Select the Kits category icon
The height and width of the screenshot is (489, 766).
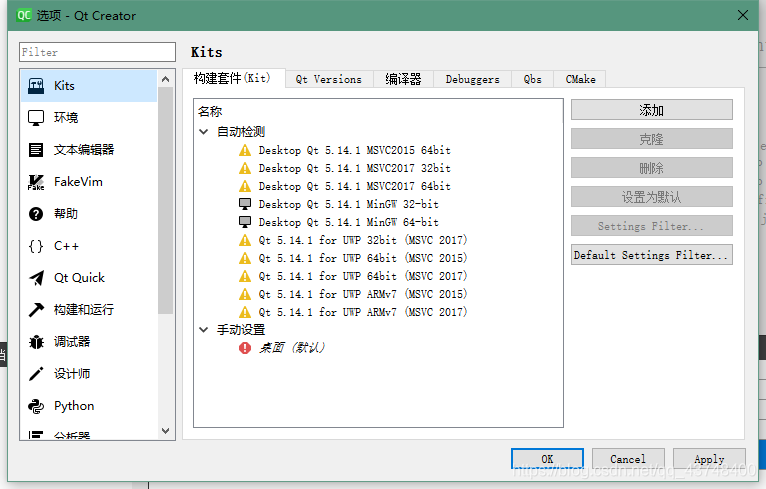pyautogui.click(x=36, y=86)
